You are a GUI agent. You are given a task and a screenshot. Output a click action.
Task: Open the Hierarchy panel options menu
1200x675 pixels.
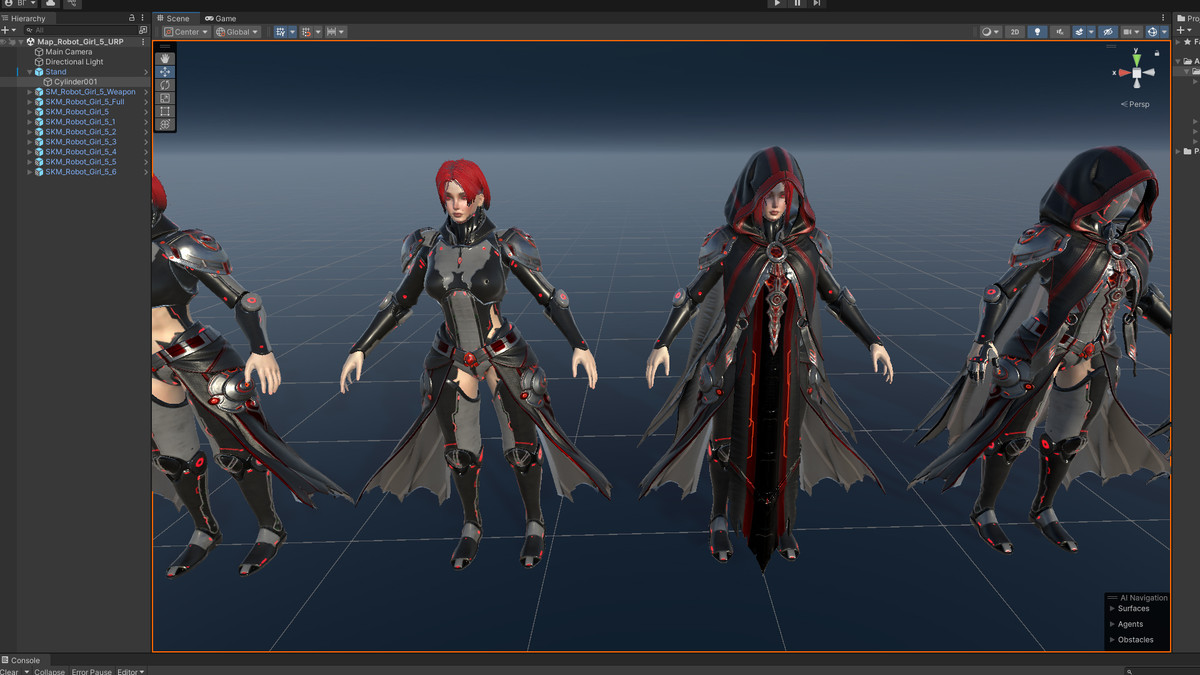143,18
